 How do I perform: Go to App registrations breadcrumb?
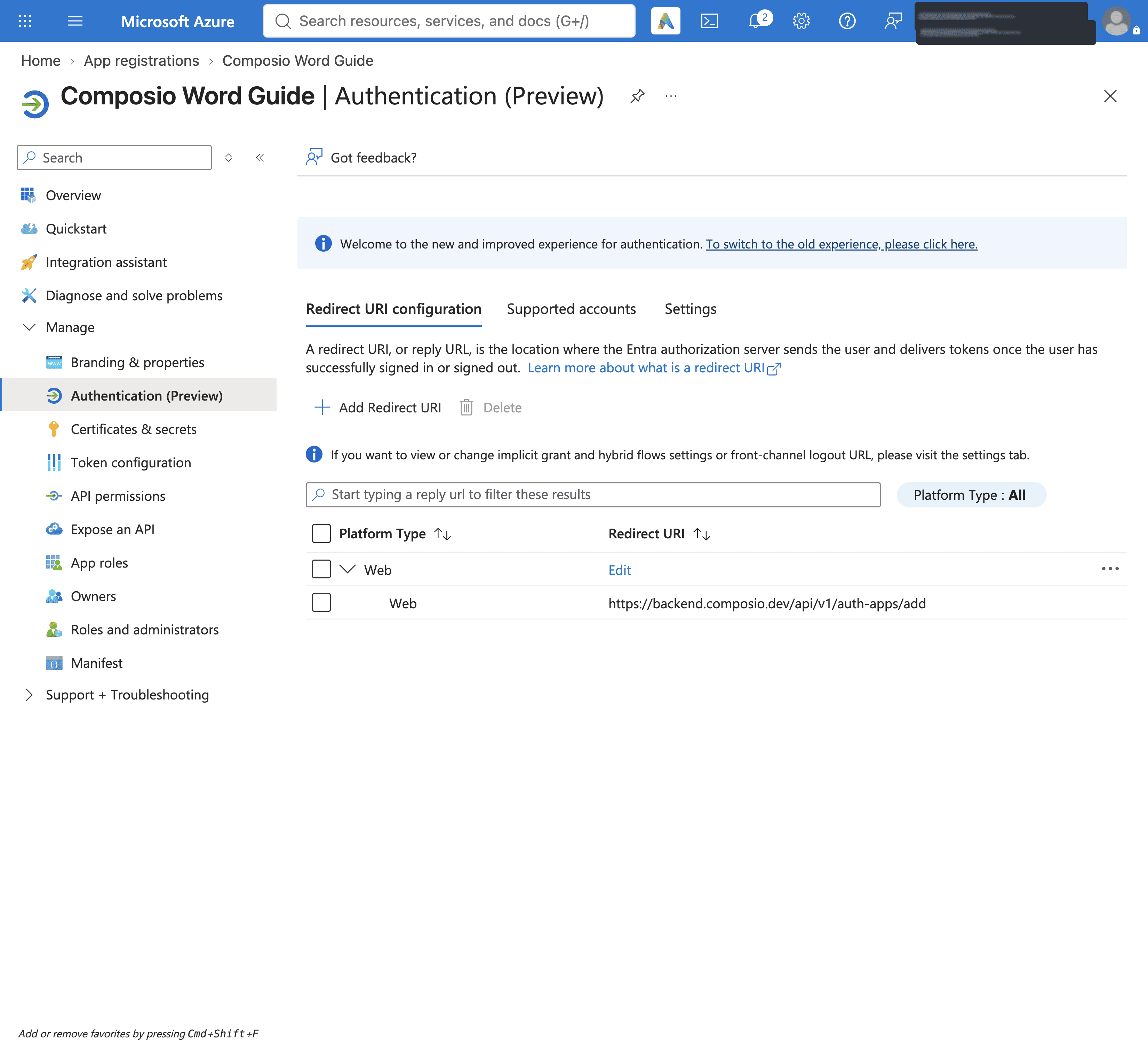[x=141, y=60]
